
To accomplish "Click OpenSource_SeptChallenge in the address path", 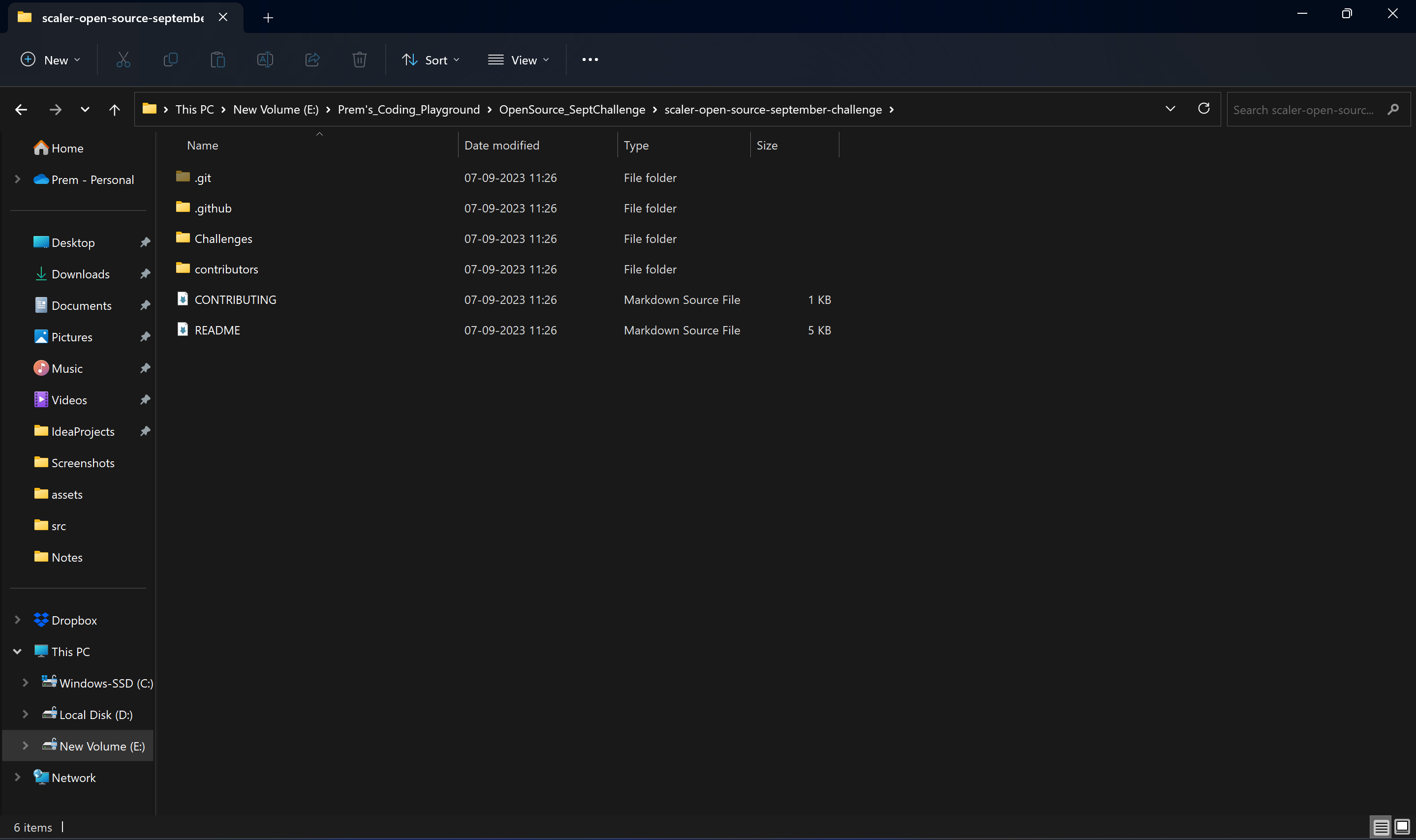I will [x=572, y=109].
